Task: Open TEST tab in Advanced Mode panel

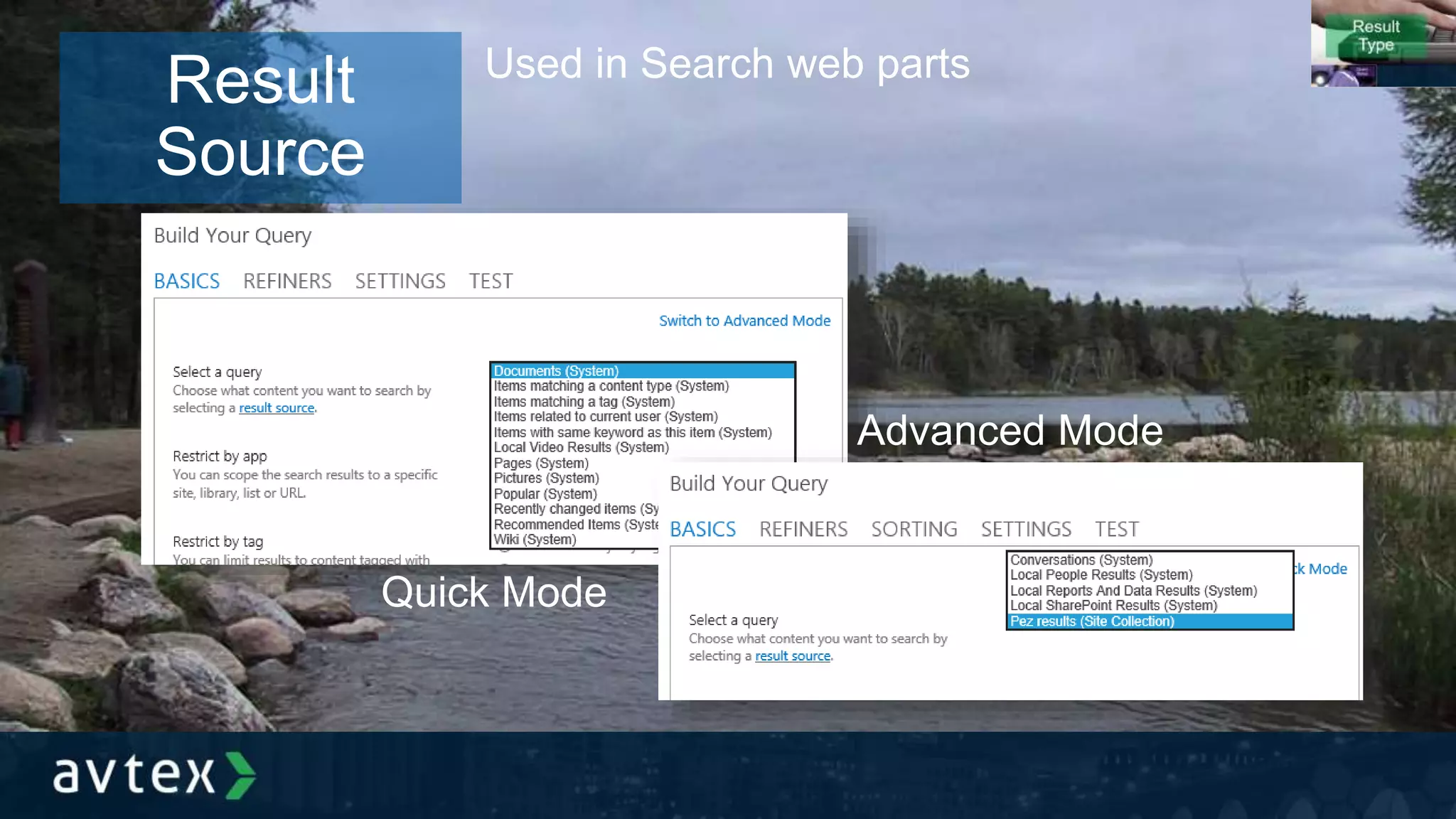Action: pos(1116,529)
